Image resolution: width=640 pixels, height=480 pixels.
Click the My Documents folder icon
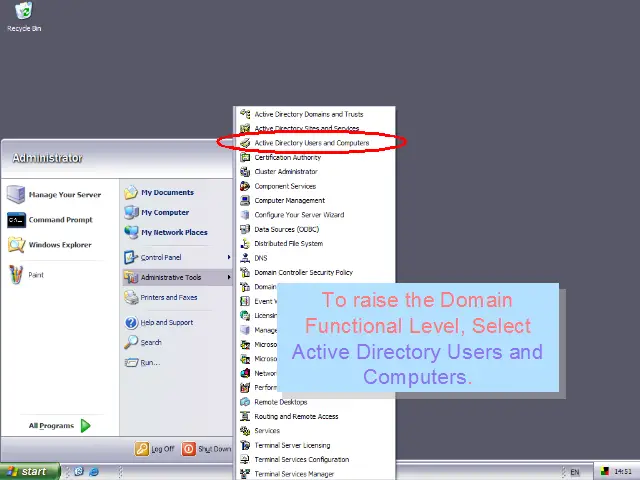[x=131, y=192]
